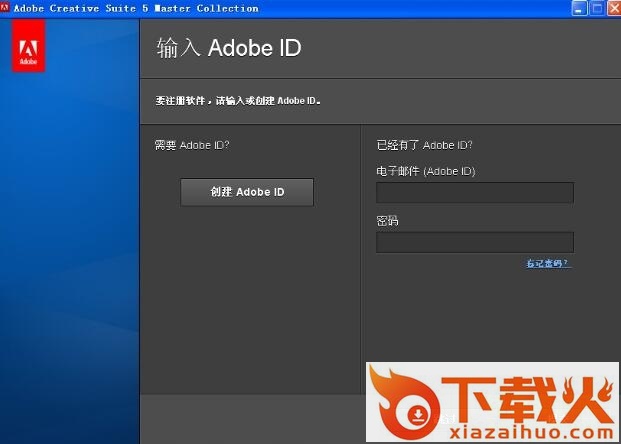Close the Adobe Creative Suite 5 window
The image size is (621, 444).
point(612,8)
